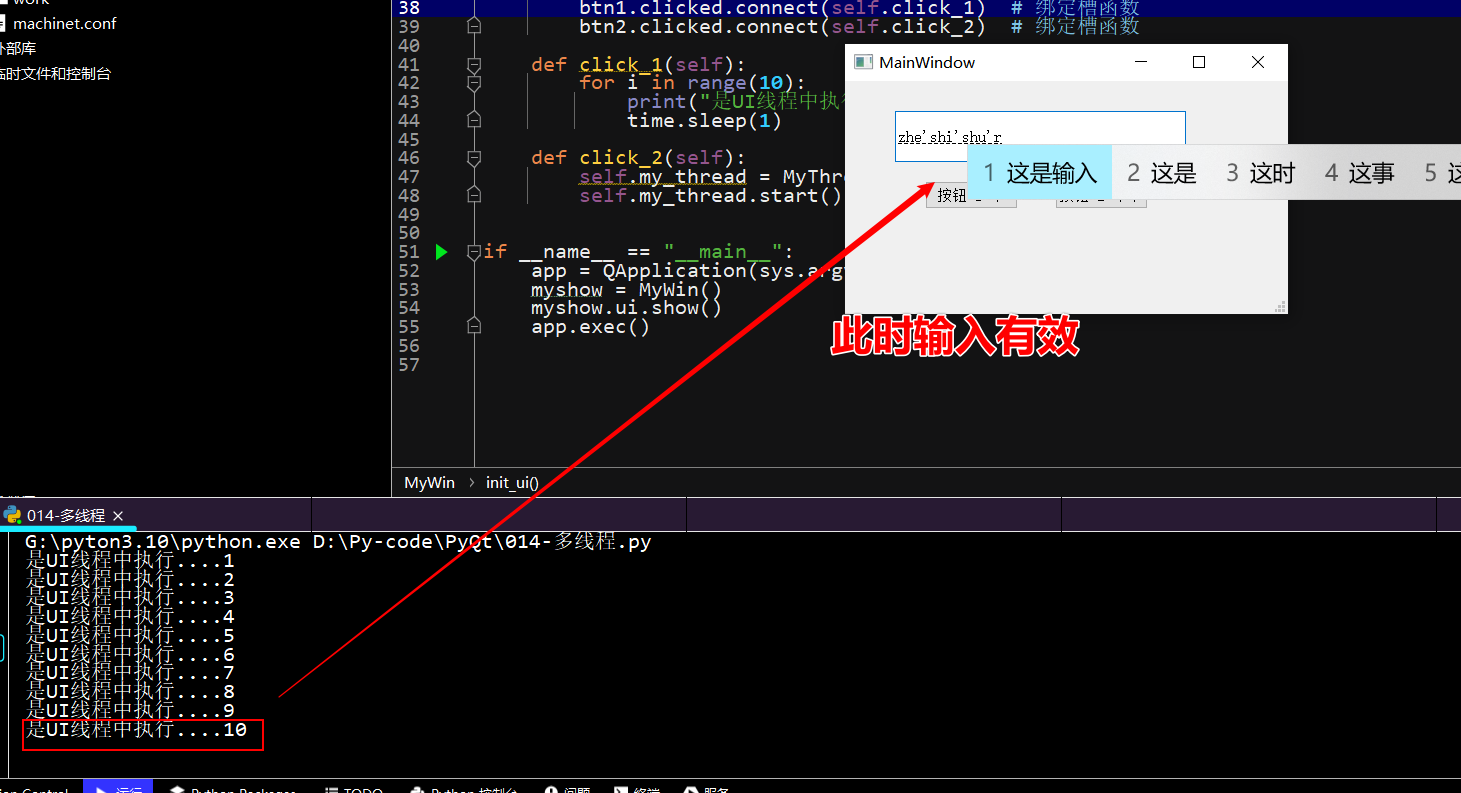Click the MainWindow resize grip corner
The height and width of the screenshot is (793, 1461).
pos(1281,307)
